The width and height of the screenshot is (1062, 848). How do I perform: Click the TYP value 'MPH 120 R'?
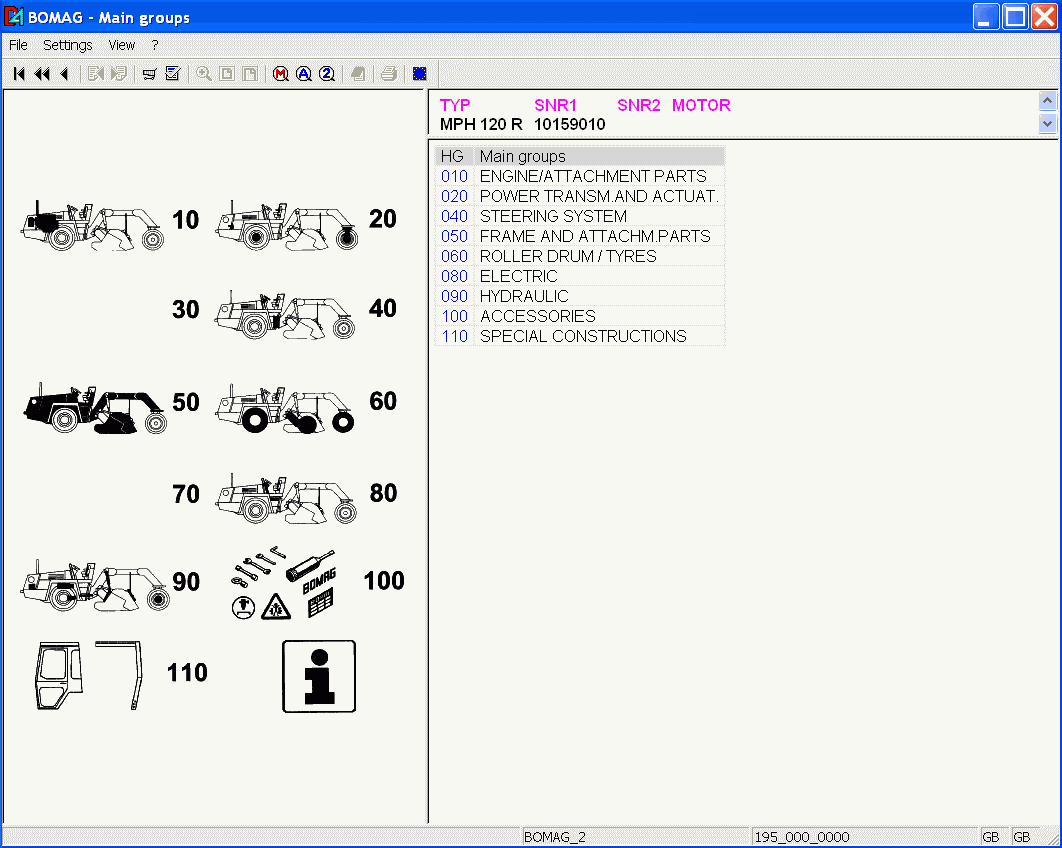tap(481, 125)
